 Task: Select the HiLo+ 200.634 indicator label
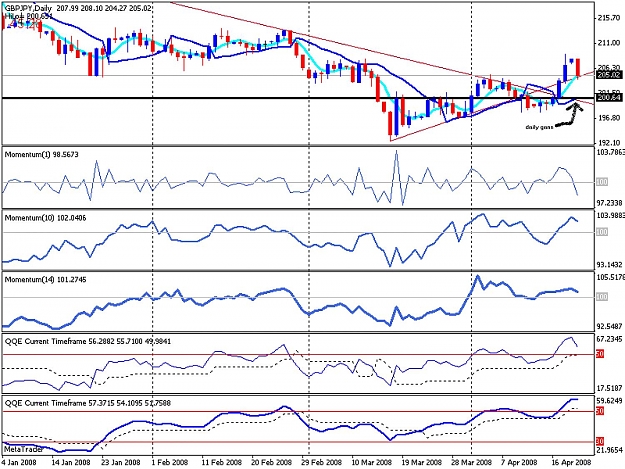coord(28,16)
